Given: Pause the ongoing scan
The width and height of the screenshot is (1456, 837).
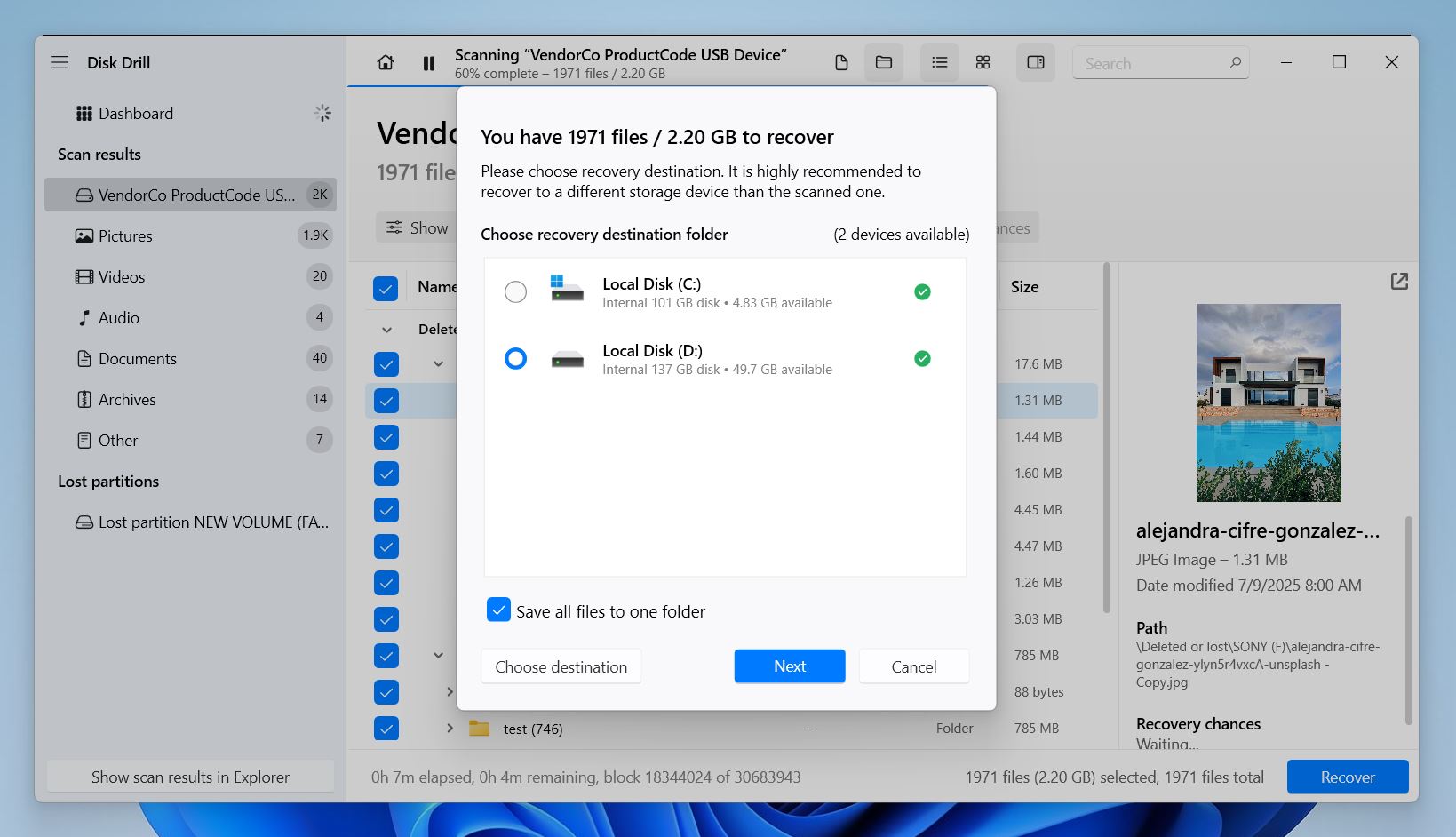Looking at the screenshot, I should click(x=429, y=64).
